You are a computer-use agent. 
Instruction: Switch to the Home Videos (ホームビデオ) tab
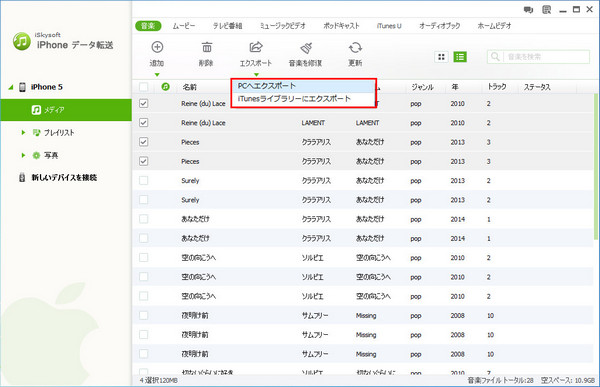[494, 26]
